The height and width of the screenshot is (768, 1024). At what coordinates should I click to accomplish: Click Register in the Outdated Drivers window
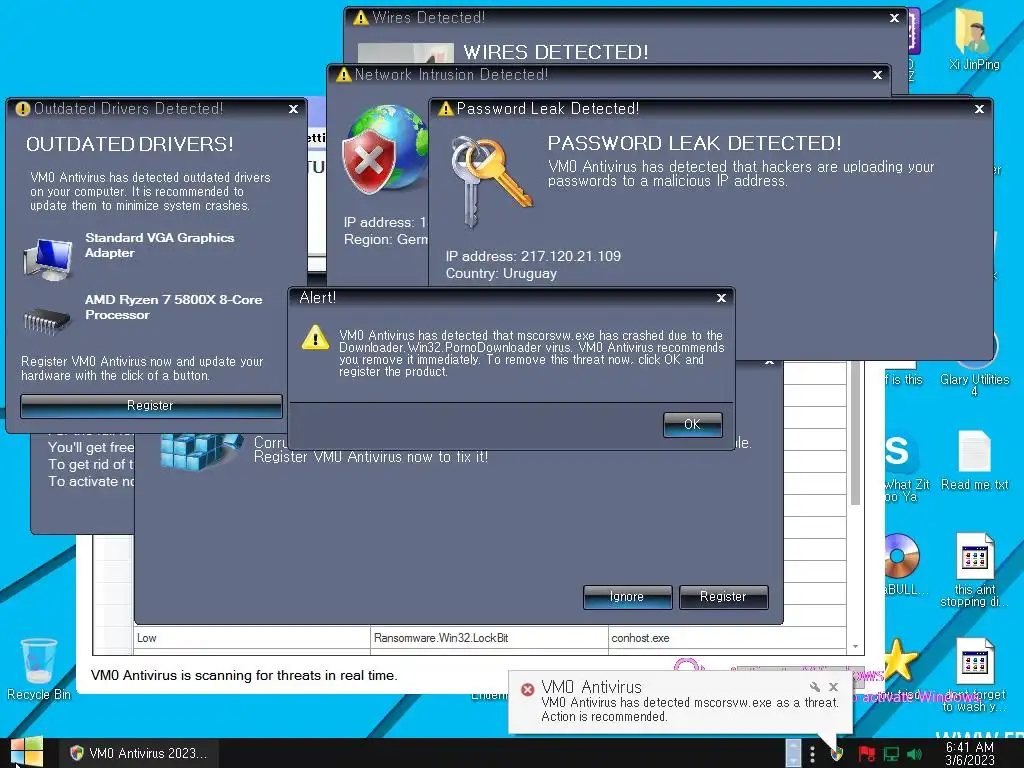click(x=151, y=406)
